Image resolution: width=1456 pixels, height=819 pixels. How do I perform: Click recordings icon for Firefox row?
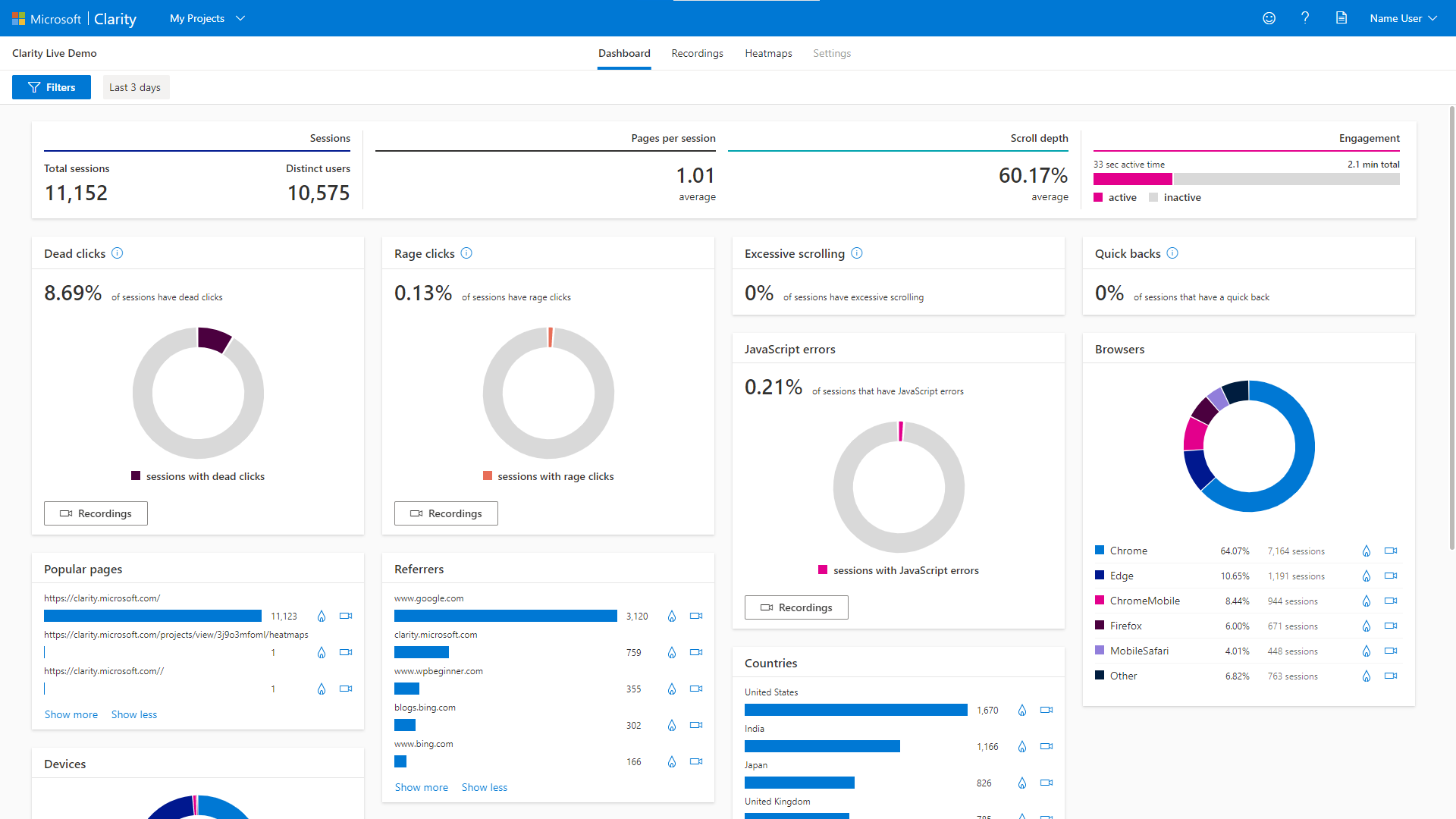(x=1390, y=626)
